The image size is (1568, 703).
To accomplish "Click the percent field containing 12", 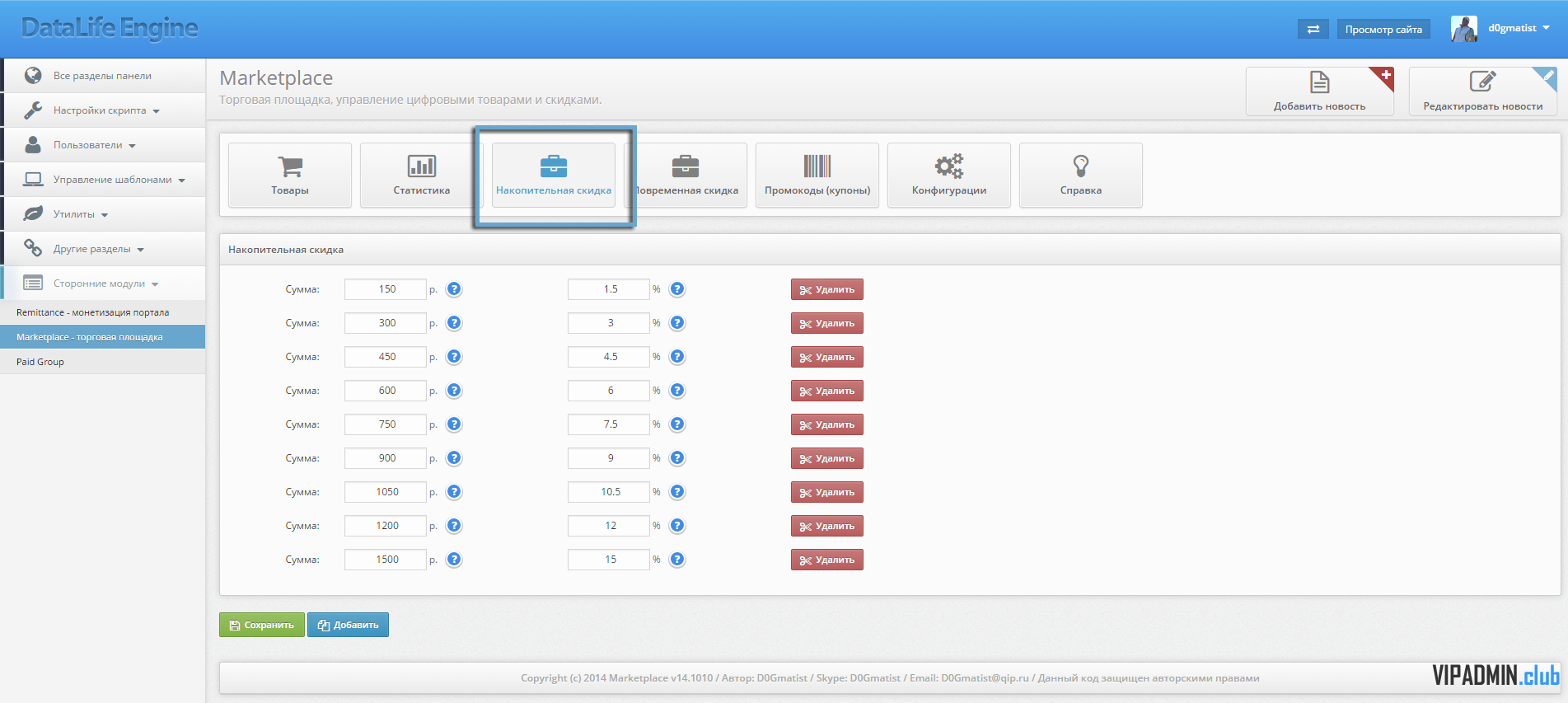I will point(609,526).
